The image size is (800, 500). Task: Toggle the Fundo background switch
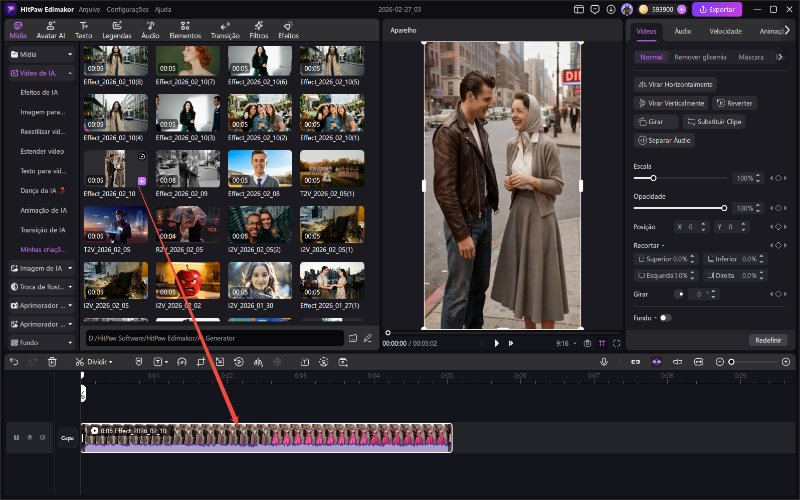point(665,317)
